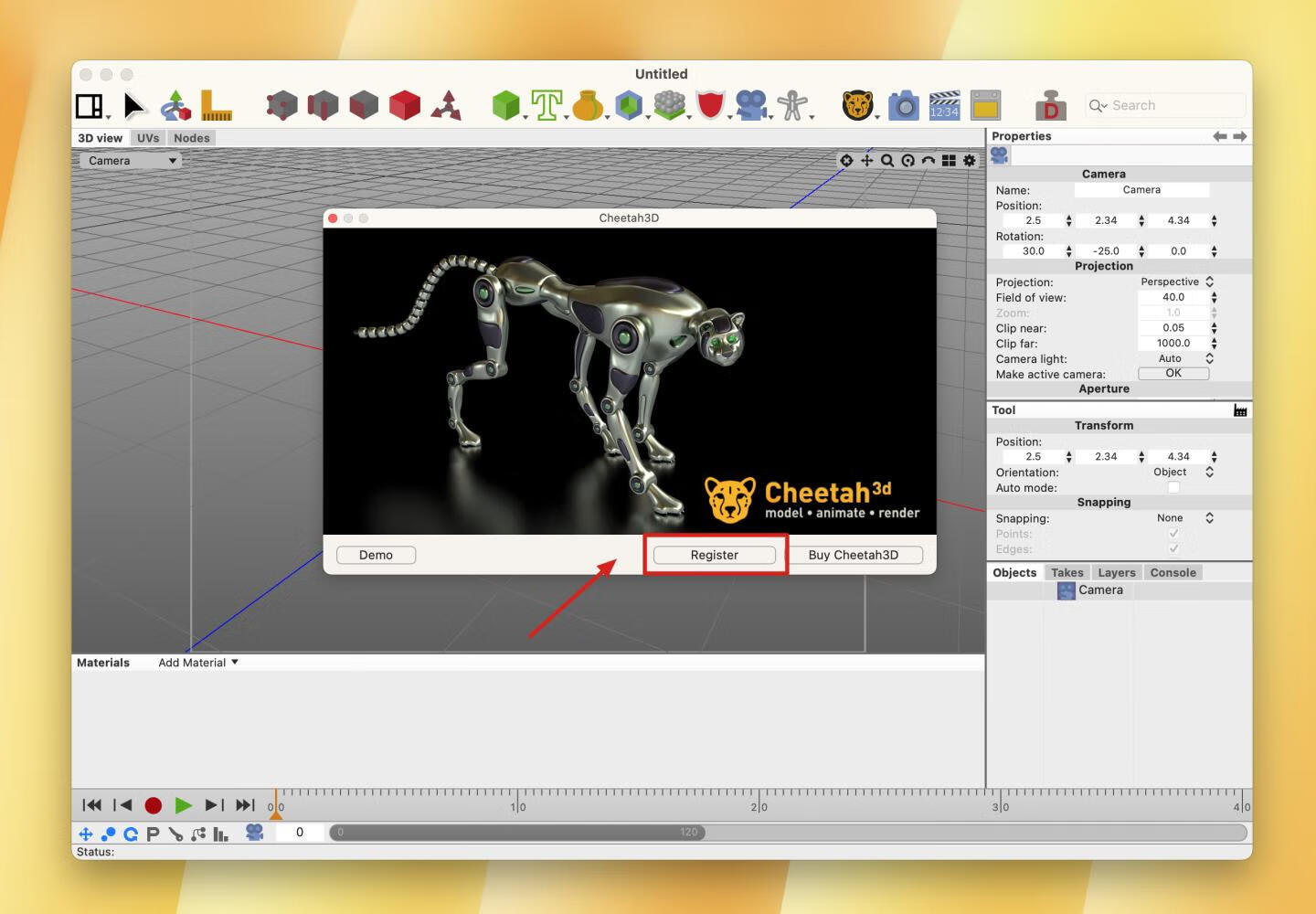Switch to polygon selection mode cube
The width and height of the screenshot is (1316, 914).
click(x=364, y=106)
